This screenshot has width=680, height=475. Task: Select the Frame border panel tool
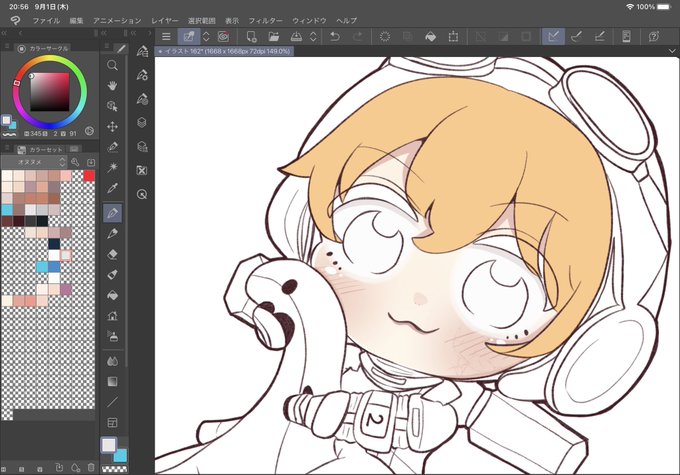[x=112, y=423]
